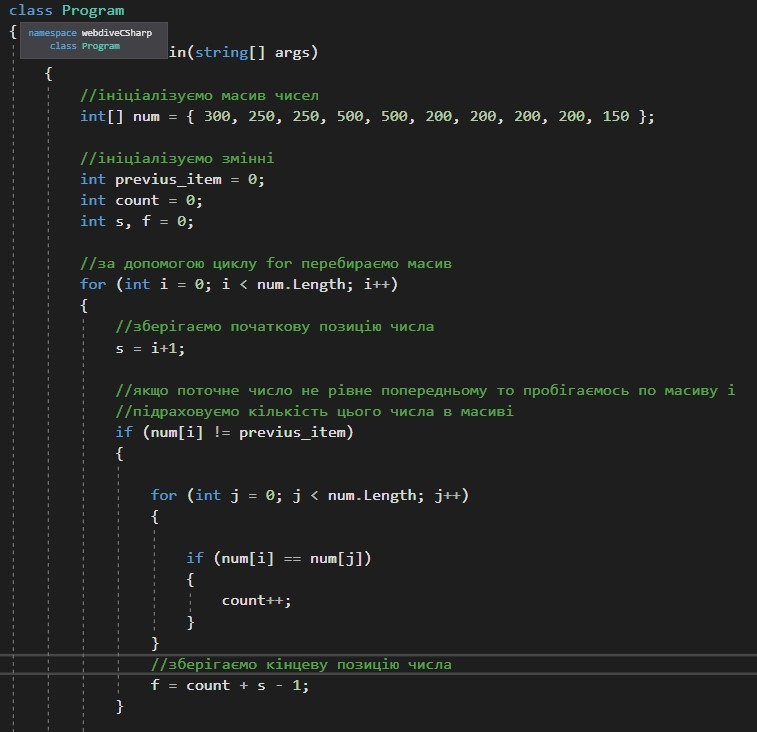Place cursor on 'int count = 0;' line

(x=142, y=200)
